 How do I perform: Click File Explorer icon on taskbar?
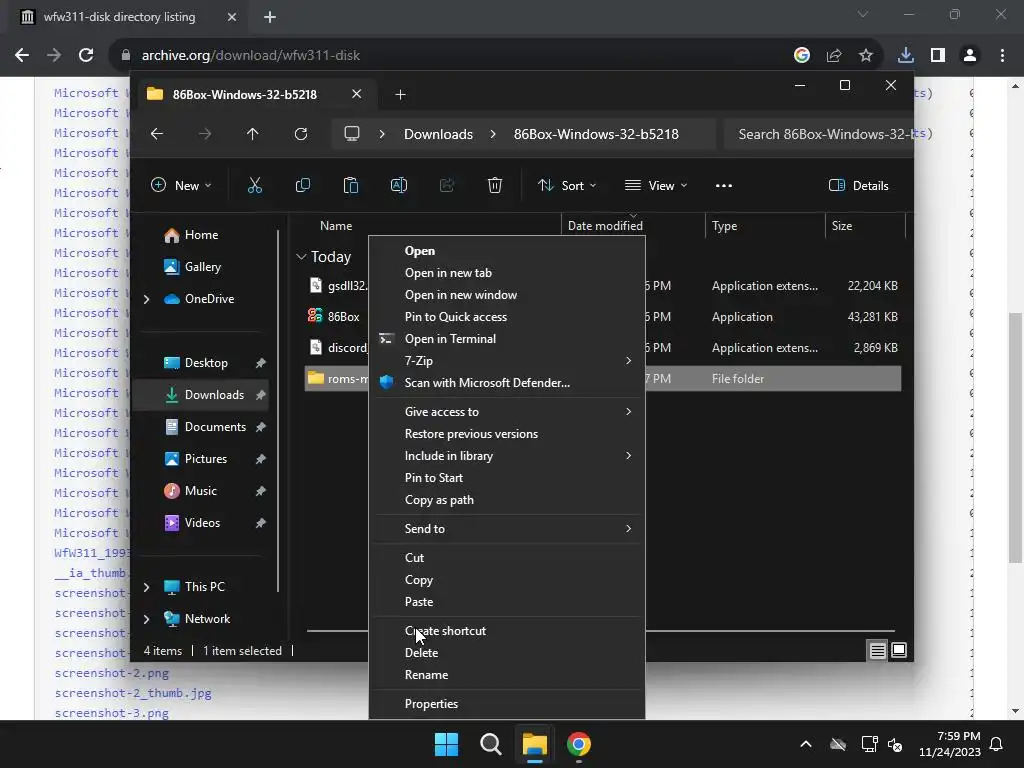coord(534,744)
